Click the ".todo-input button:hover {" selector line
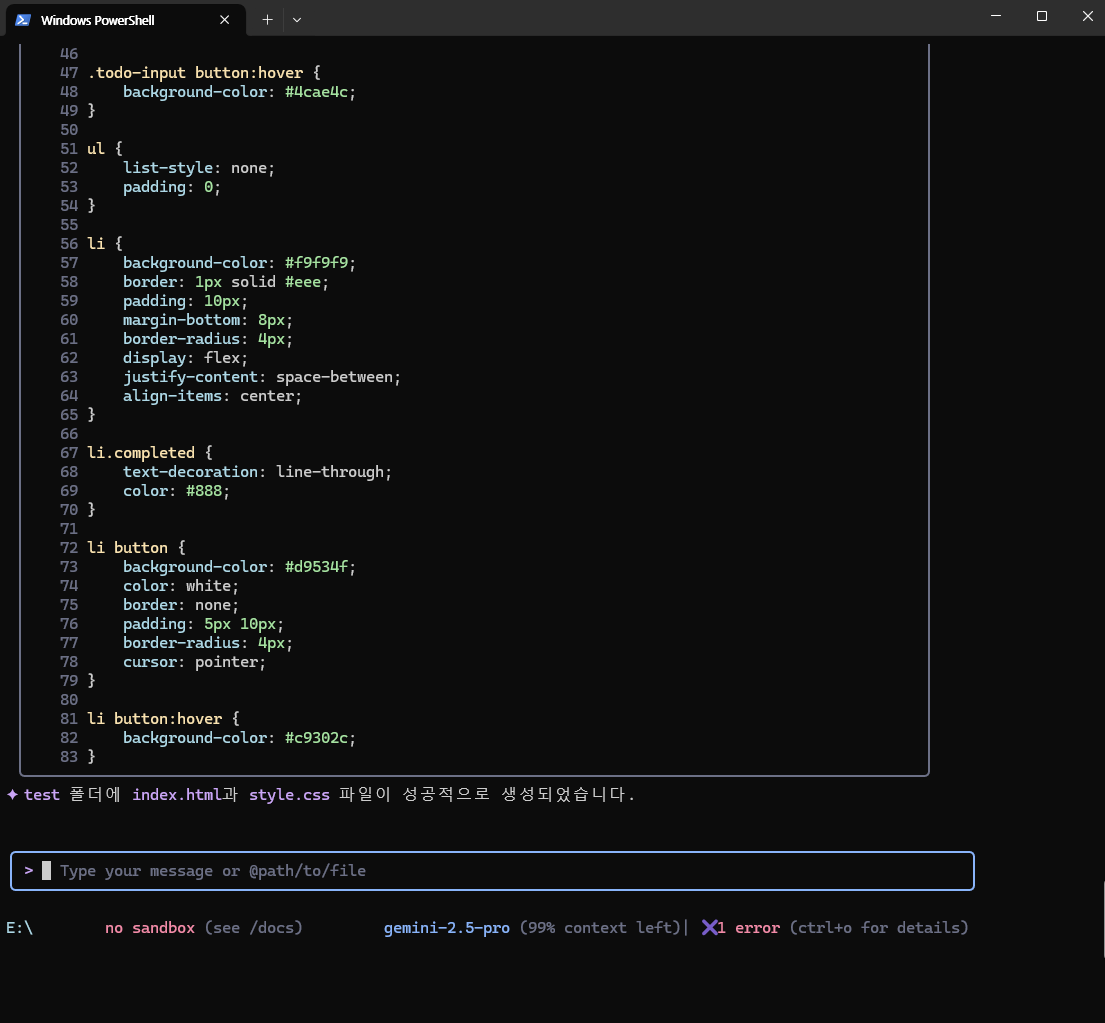Screen dimensions: 1105x1023 [204, 73]
